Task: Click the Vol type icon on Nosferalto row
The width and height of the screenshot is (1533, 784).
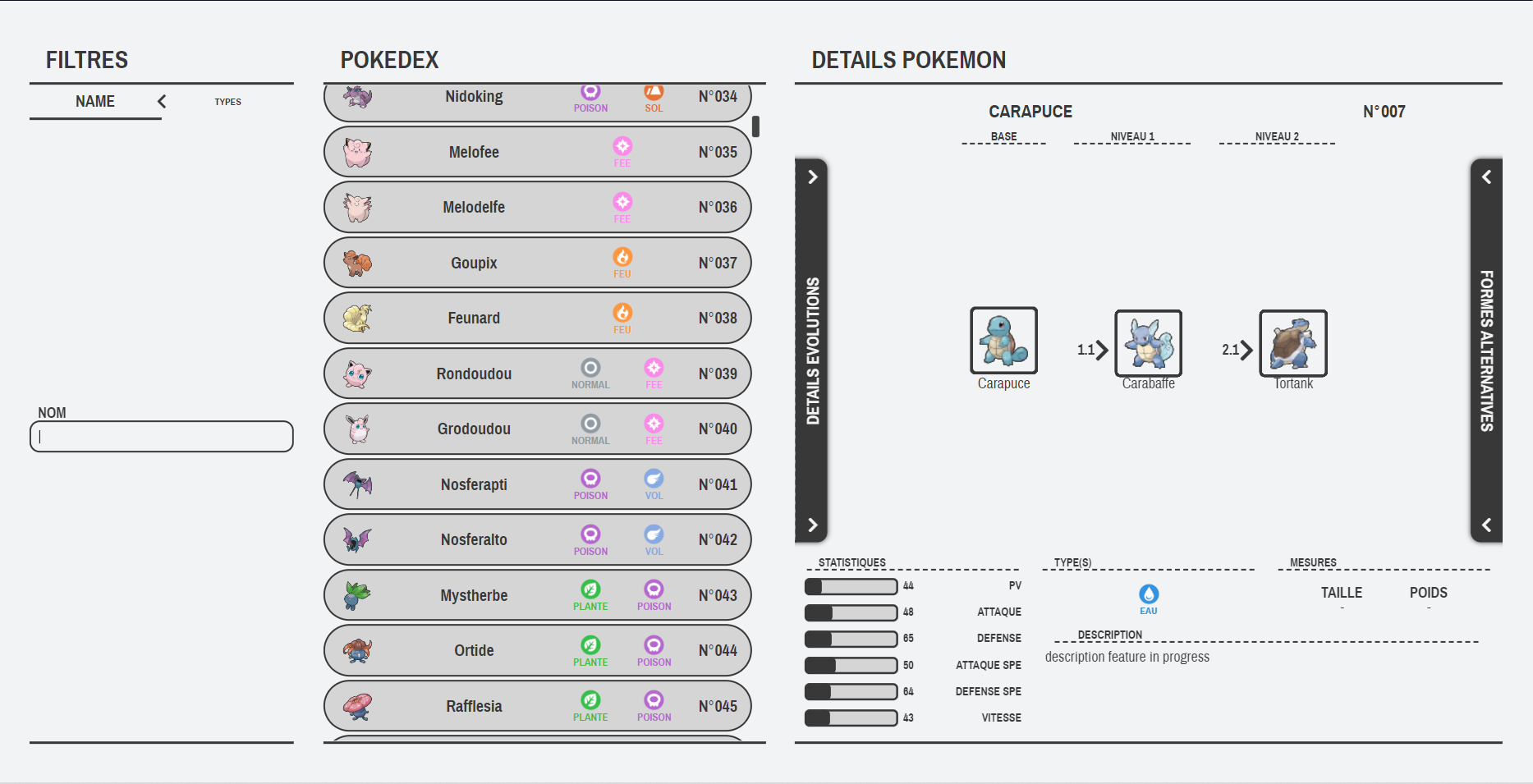Action: tap(654, 534)
